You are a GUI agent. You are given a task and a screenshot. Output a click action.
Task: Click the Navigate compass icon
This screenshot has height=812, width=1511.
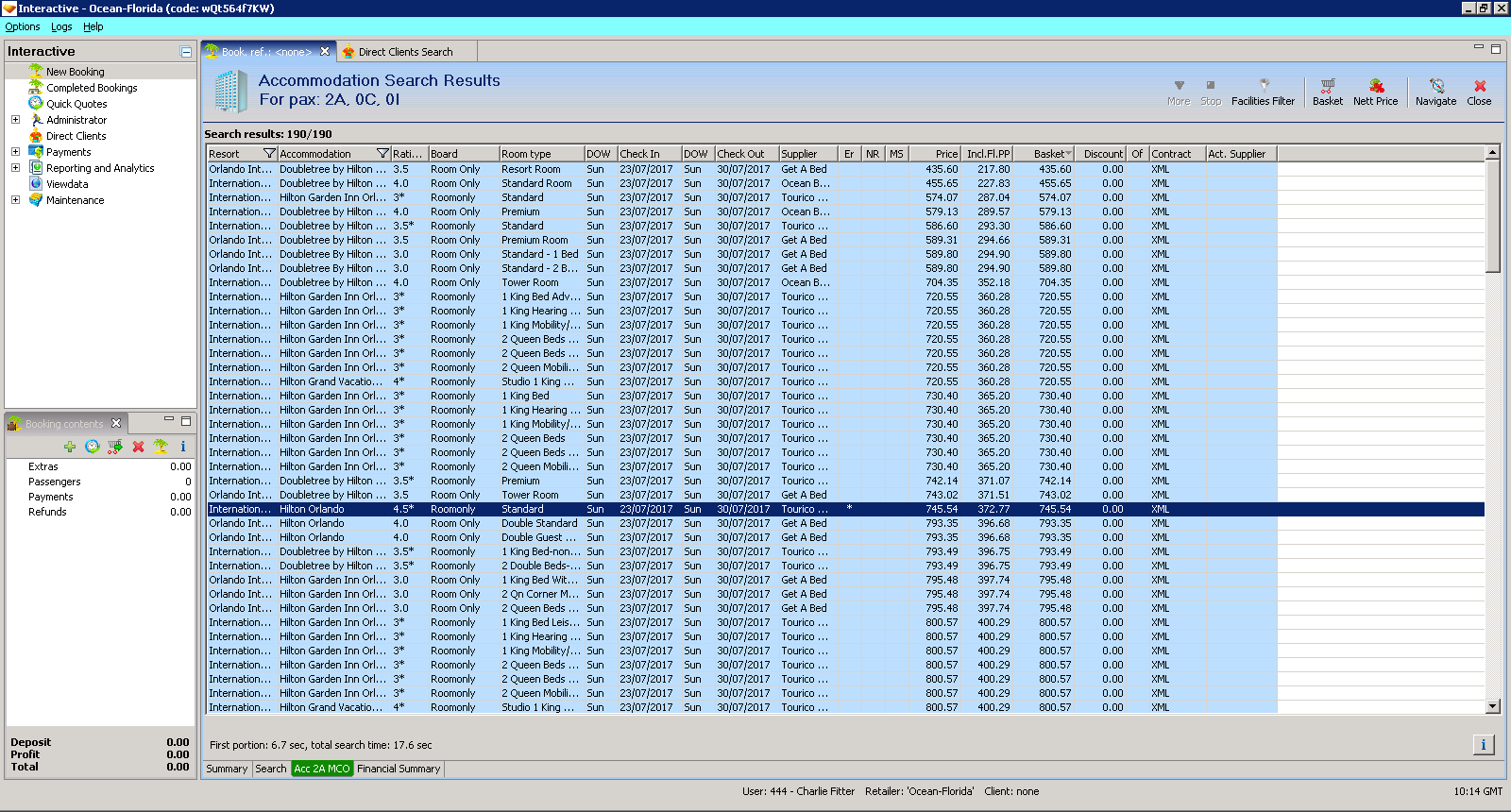coord(1436,86)
